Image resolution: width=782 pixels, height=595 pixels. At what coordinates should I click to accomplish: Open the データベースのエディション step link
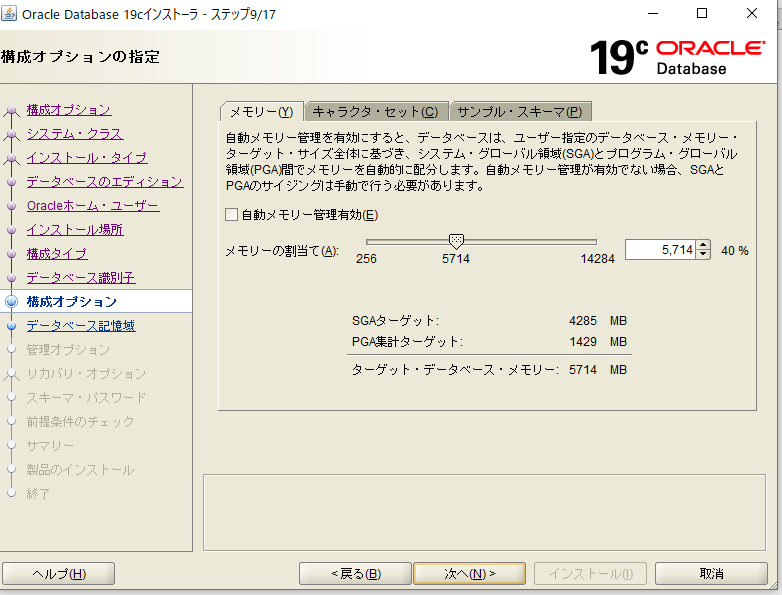point(104,182)
